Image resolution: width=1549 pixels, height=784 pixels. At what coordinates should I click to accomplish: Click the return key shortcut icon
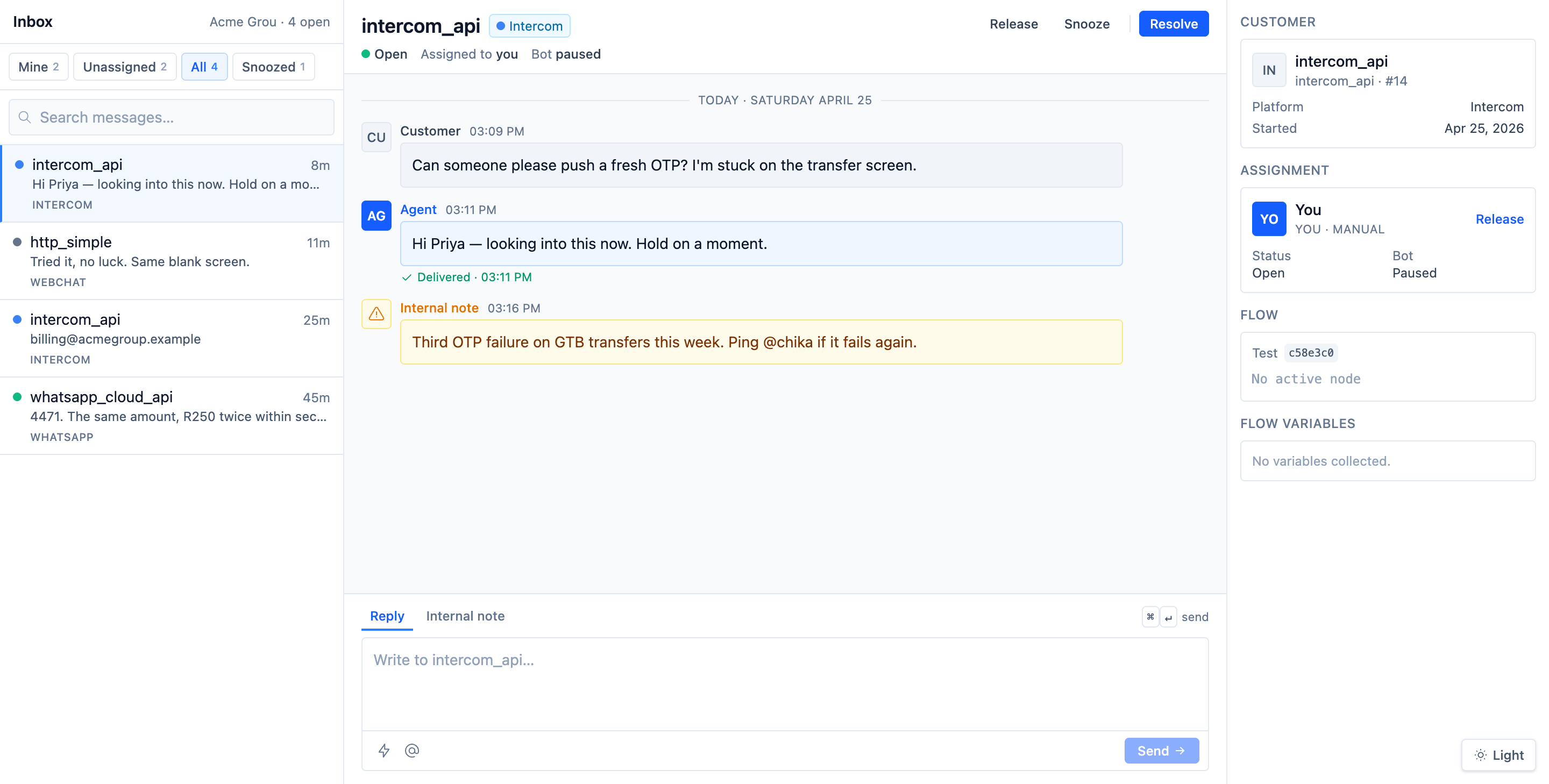click(x=1168, y=617)
